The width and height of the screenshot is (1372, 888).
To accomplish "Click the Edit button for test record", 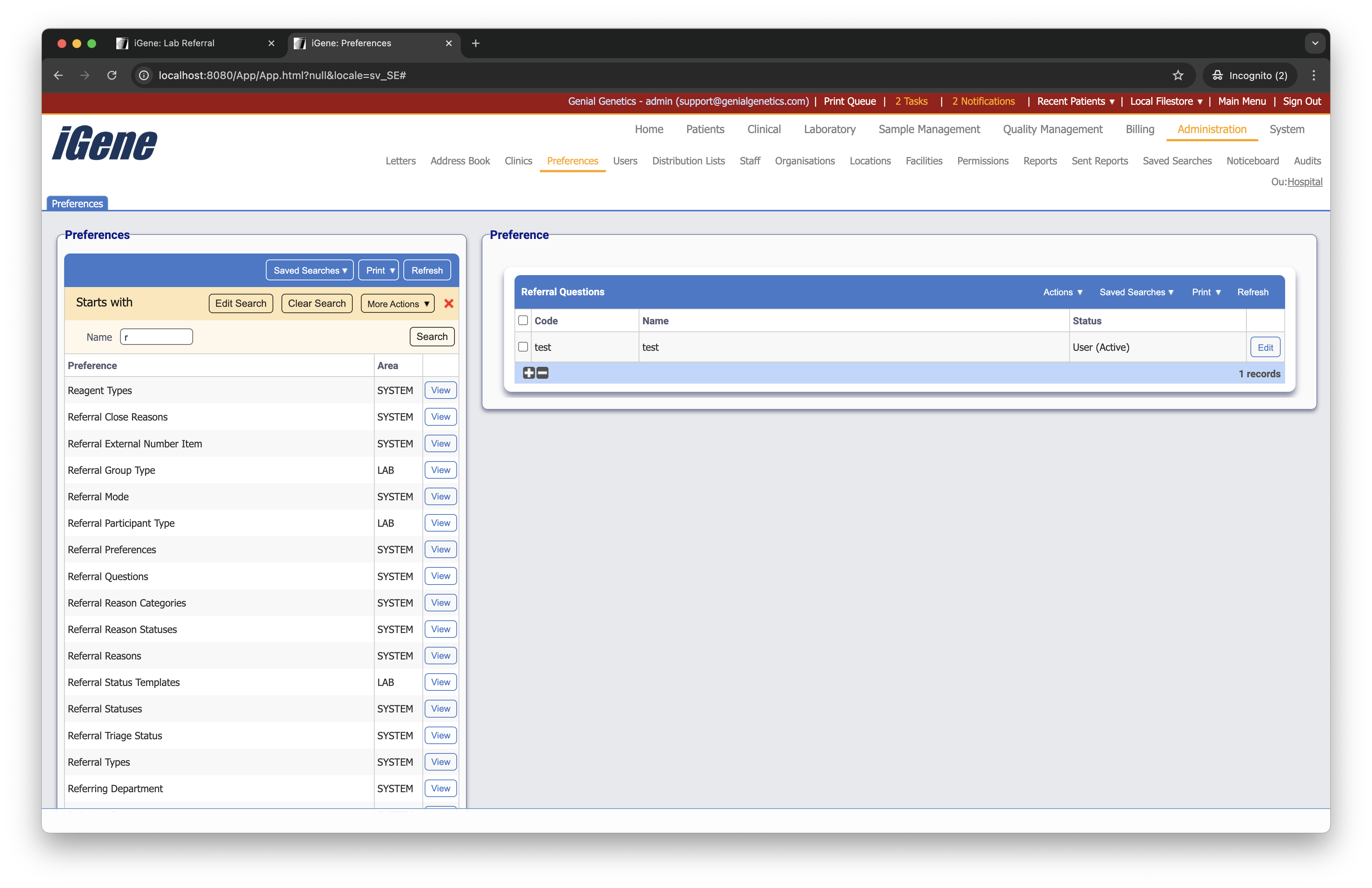I will click(x=1265, y=347).
